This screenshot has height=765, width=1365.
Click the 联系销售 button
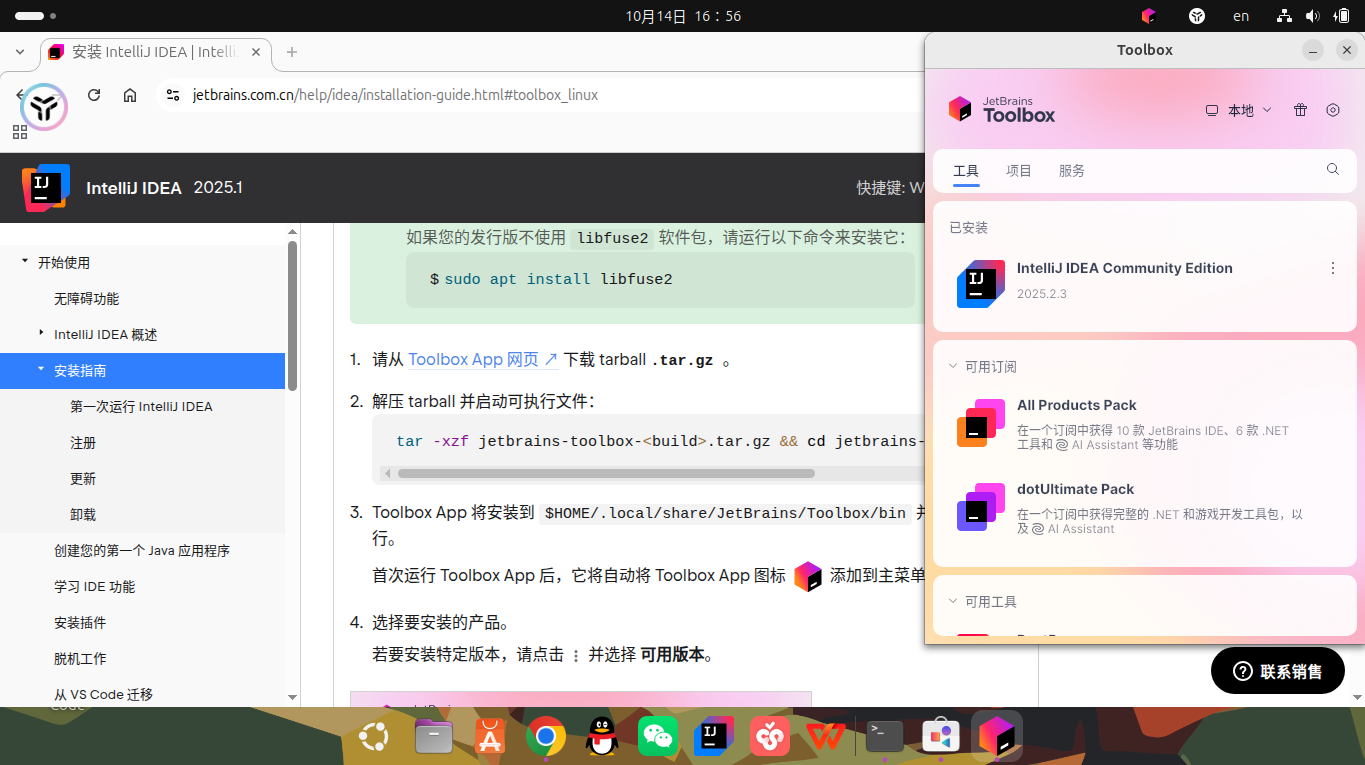[x=1278, y=671]
